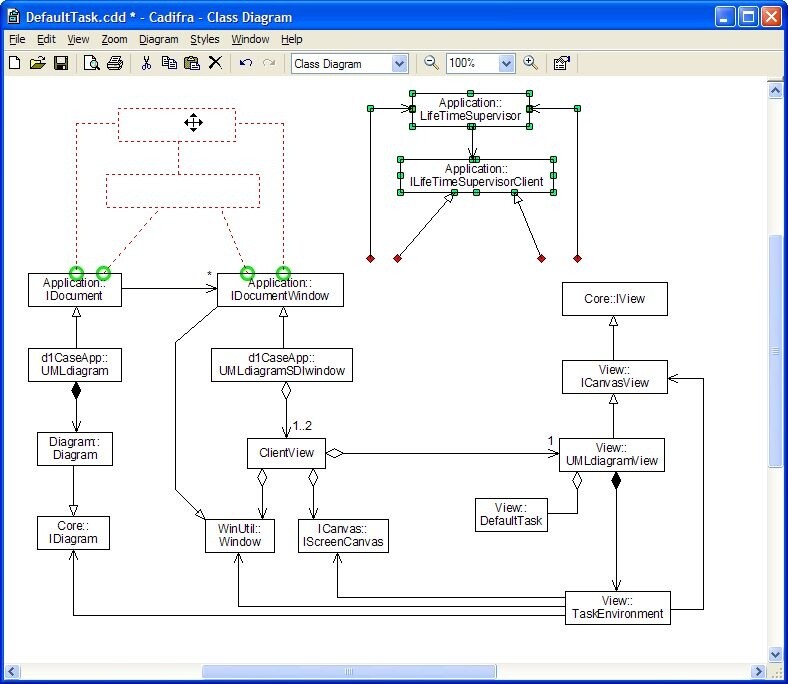Open print preview icon in toolbar
Screen dimensions: 788x684
pyautogui.click(x=91, y=63)
